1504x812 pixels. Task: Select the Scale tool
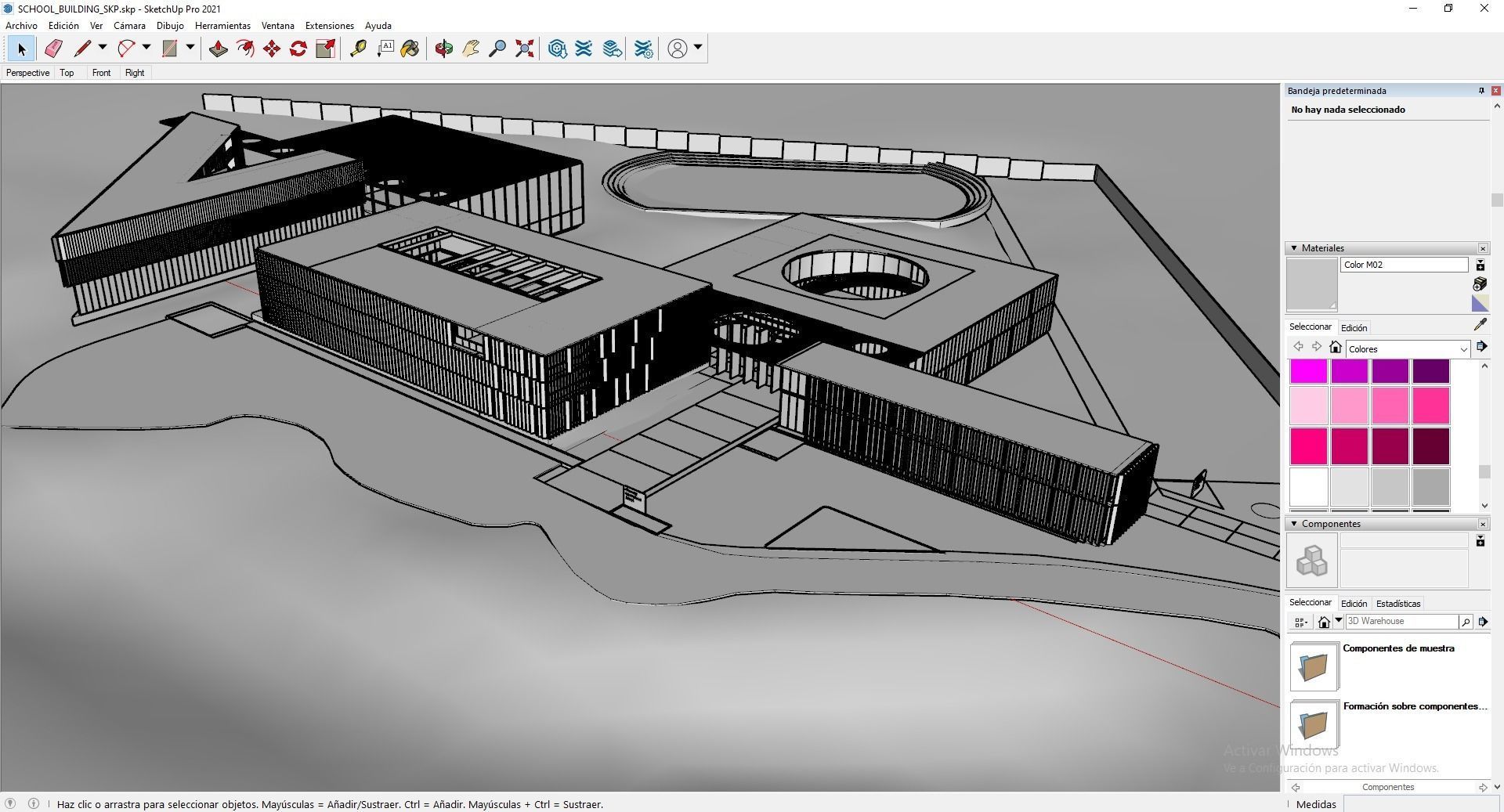325,49
